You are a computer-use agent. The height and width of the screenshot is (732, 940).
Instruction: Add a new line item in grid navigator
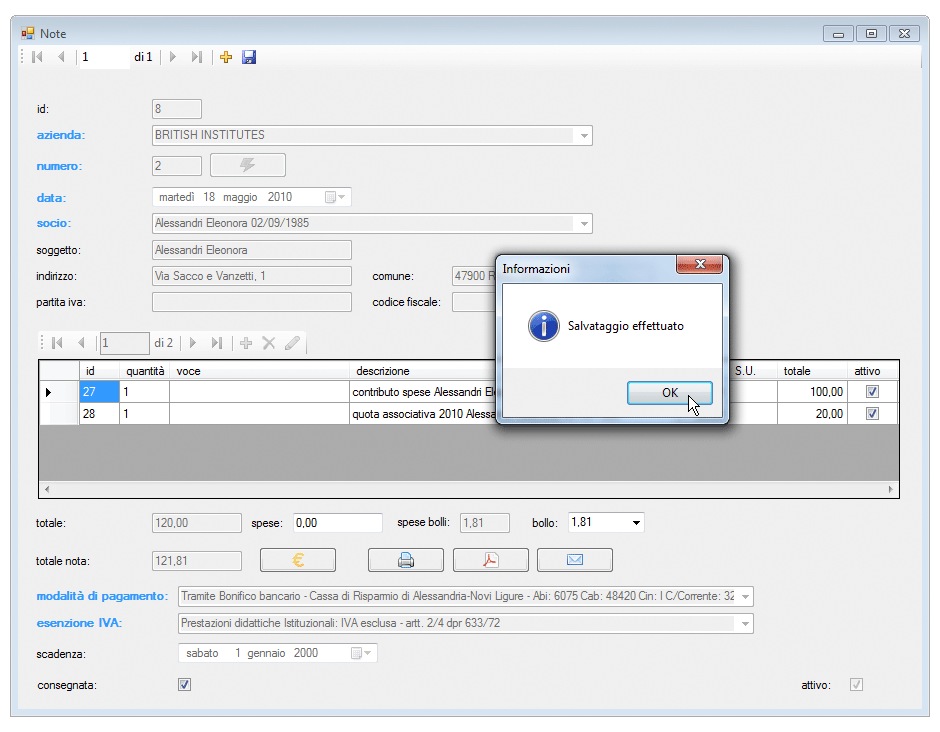click(246, 343)
